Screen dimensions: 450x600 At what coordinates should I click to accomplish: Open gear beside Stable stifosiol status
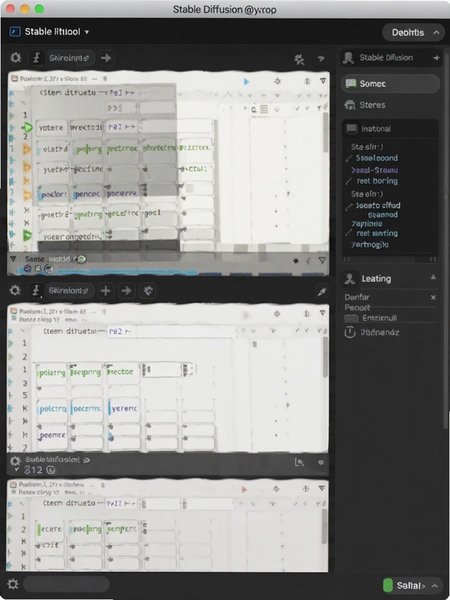point(15,461)
